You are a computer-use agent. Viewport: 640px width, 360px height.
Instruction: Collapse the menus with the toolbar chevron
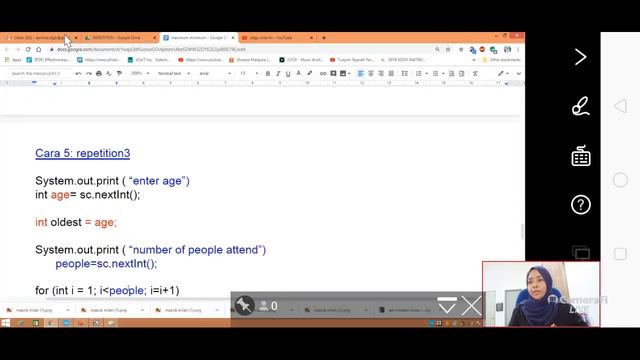[x=518, y=73]
